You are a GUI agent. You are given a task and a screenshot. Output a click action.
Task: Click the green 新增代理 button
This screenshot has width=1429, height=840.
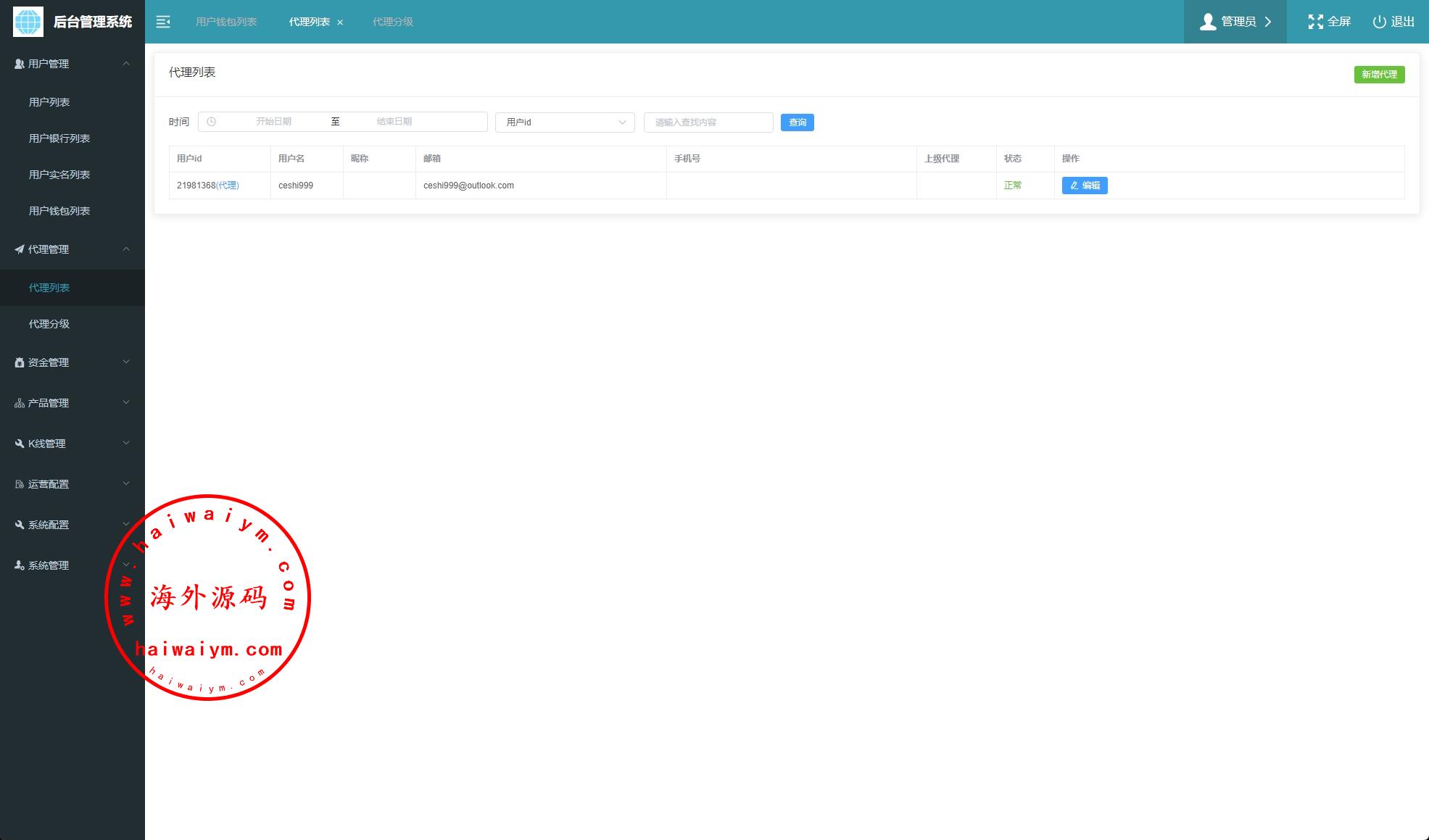coord(1379,75)
